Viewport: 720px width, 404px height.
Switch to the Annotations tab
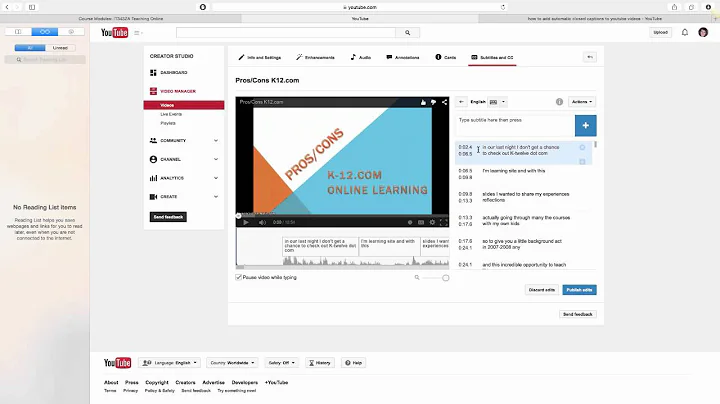coord(403,57)
